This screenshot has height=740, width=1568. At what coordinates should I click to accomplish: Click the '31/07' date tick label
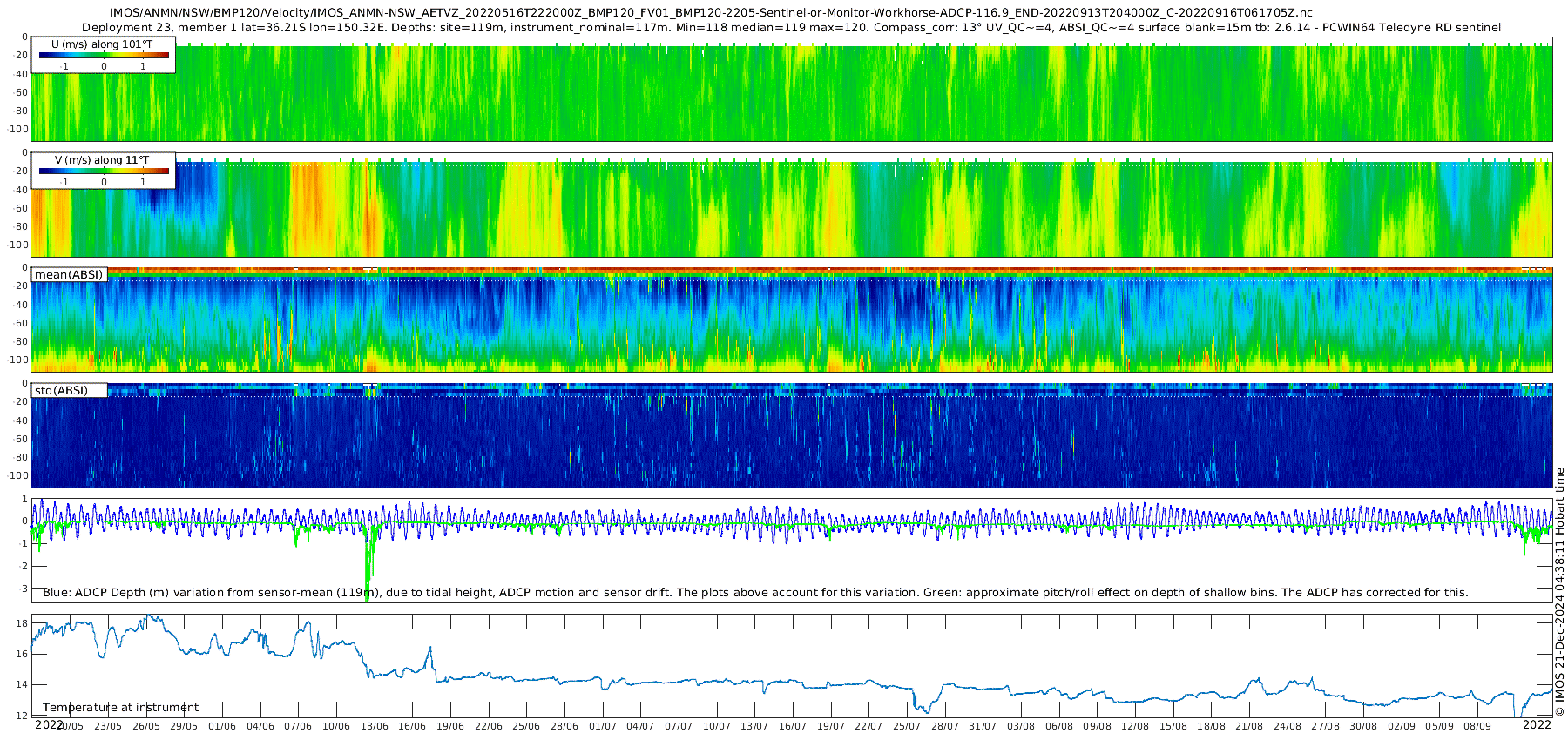(983, 726)
